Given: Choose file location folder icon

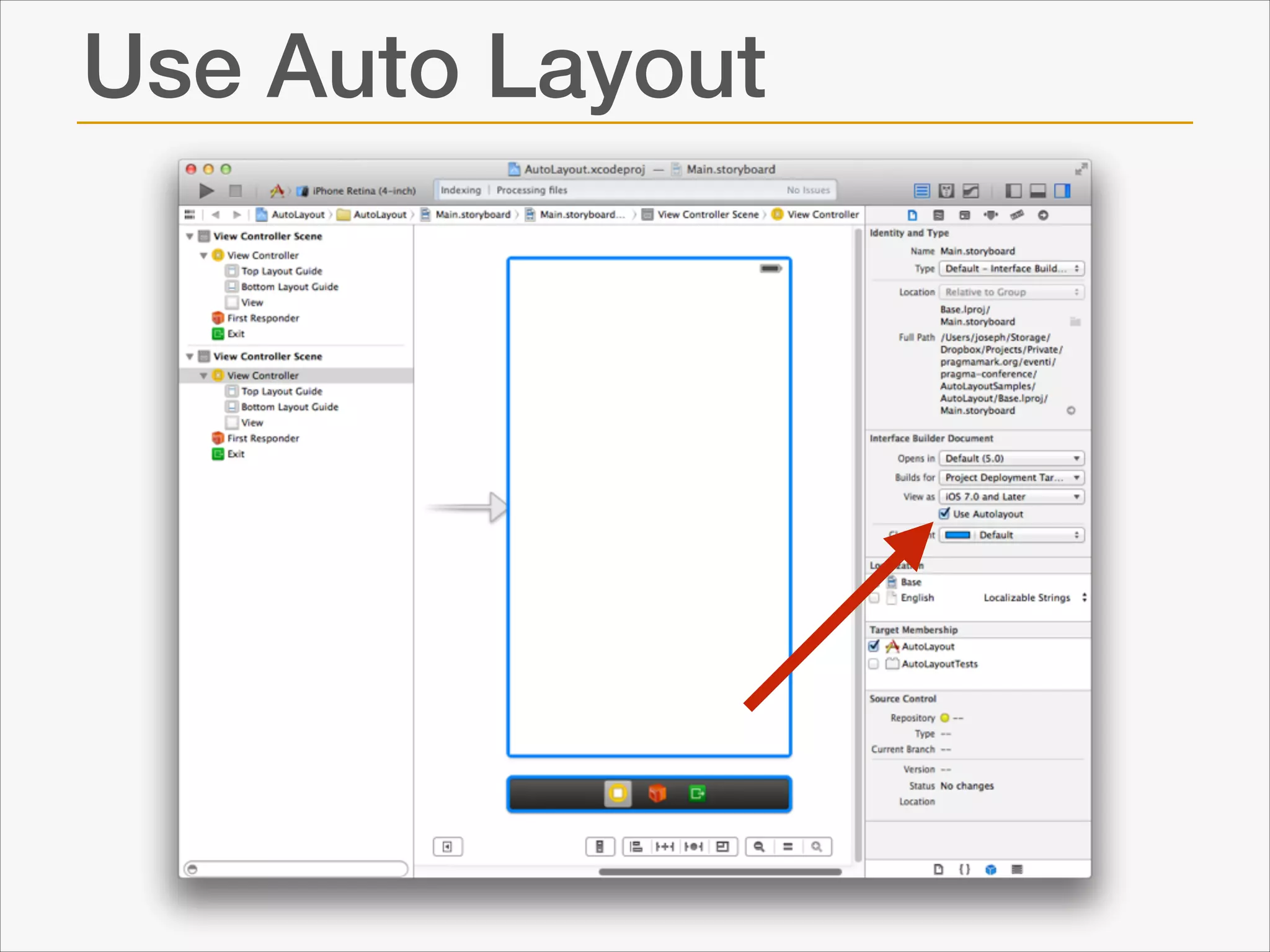Looking at the screenshot, I should click(1075, 322).
